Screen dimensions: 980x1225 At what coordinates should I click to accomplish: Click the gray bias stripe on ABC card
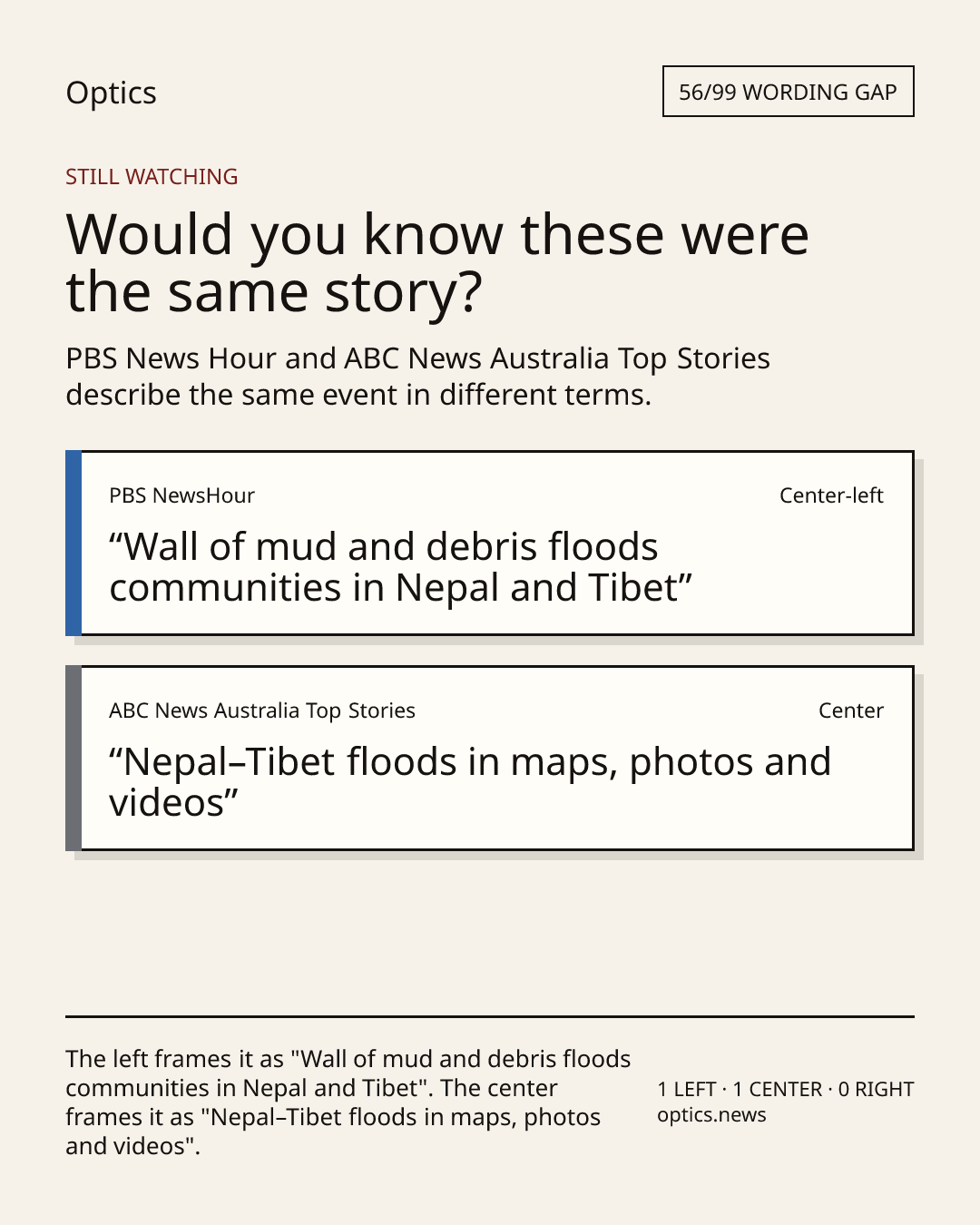[x=73, y=758]
